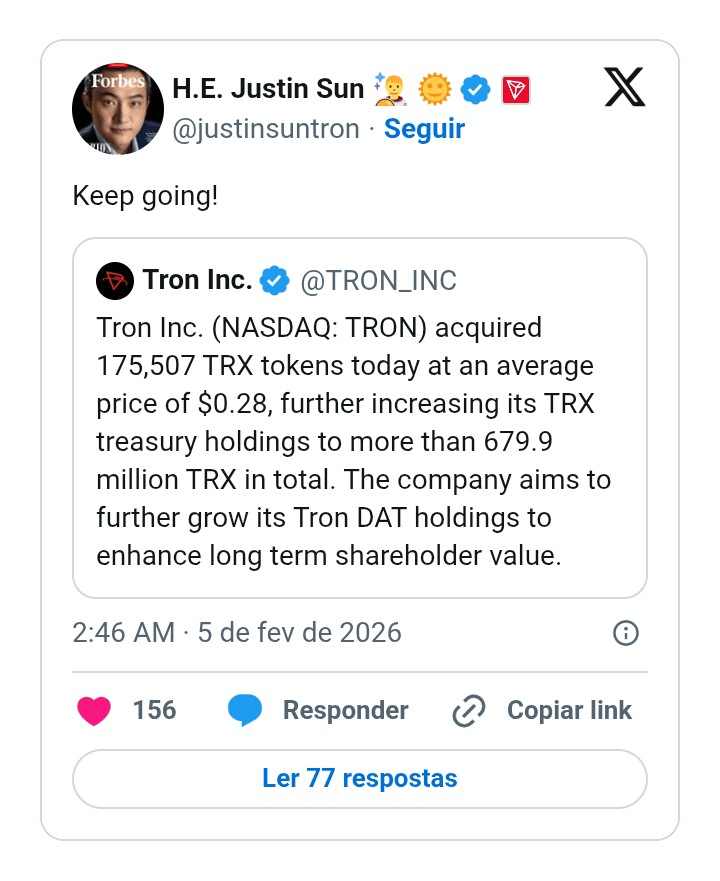The image size is (720, 881).
Task: Open the tweet info circle icon
Action: (625, 633)
